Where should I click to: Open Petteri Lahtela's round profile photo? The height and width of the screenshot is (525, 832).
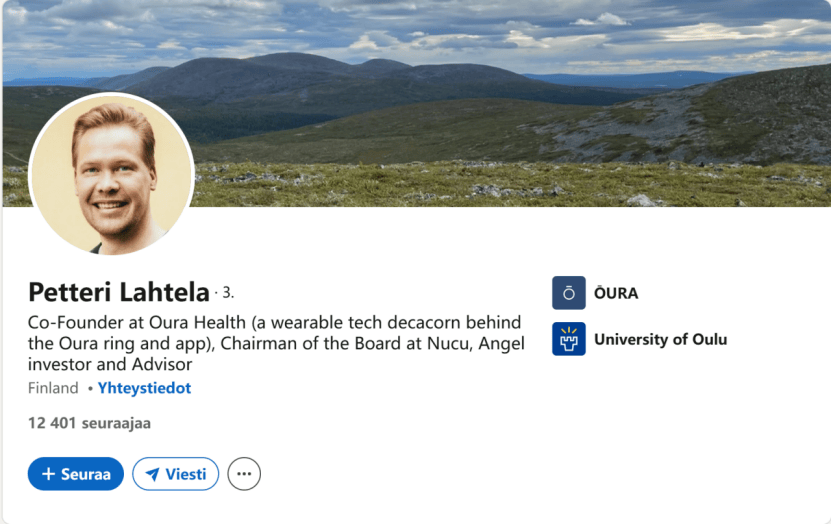click(111, 174)
